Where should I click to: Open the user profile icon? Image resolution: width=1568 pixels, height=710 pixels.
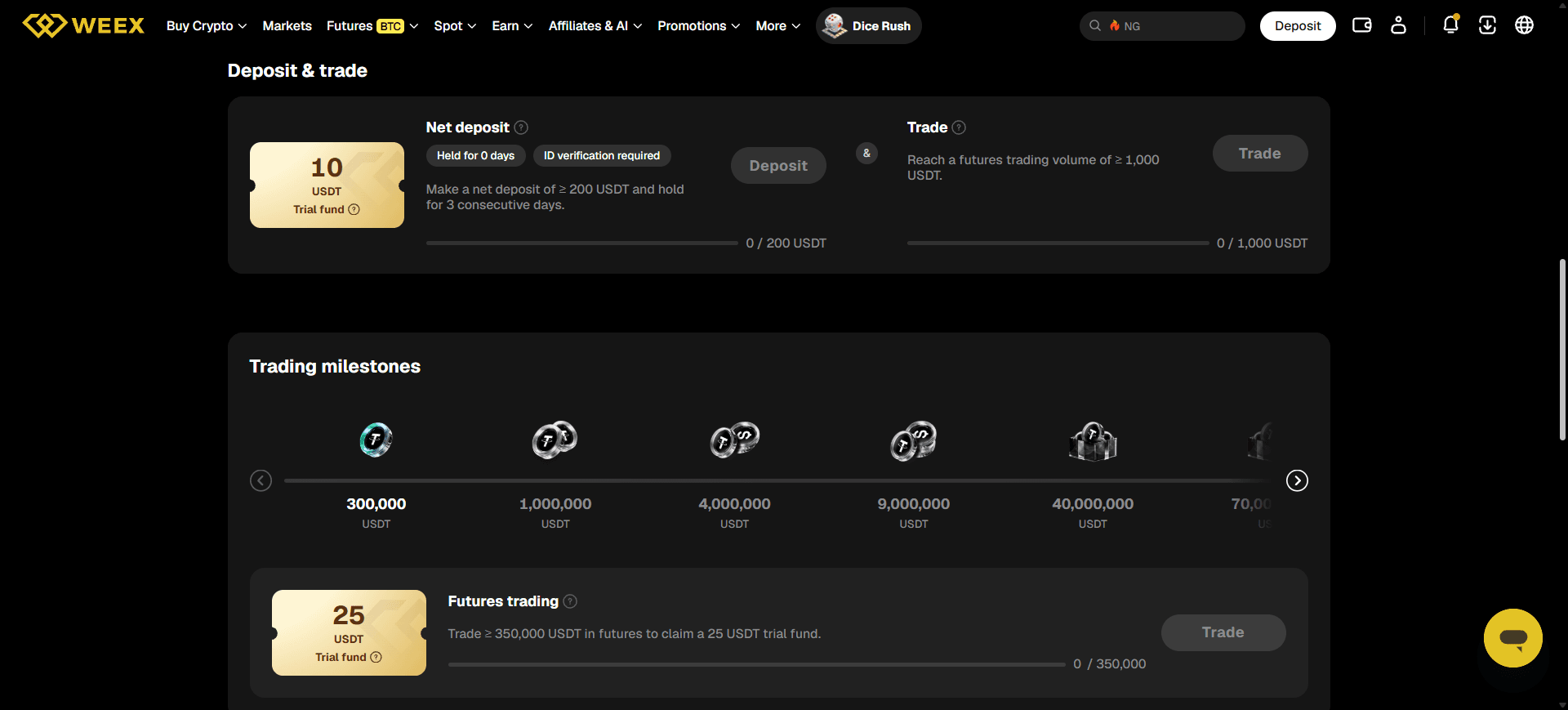coord(1398,25)
